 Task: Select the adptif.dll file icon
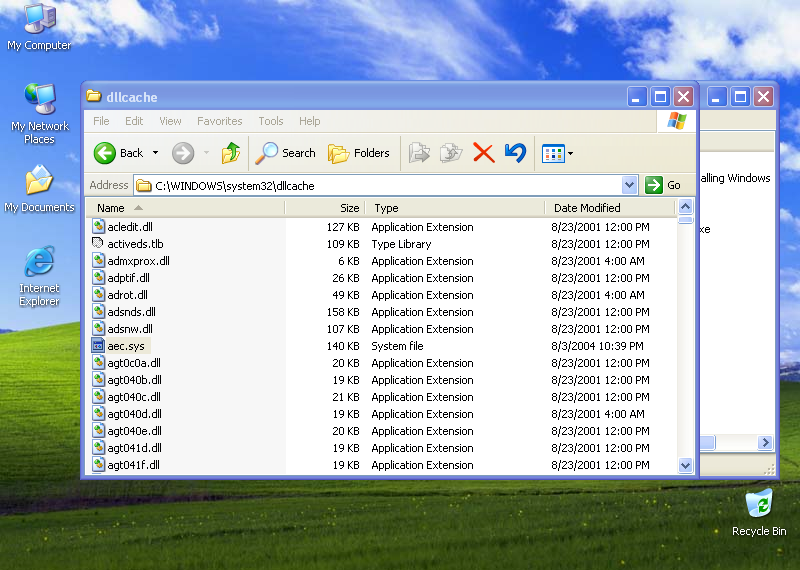click(x=98, y=277)
